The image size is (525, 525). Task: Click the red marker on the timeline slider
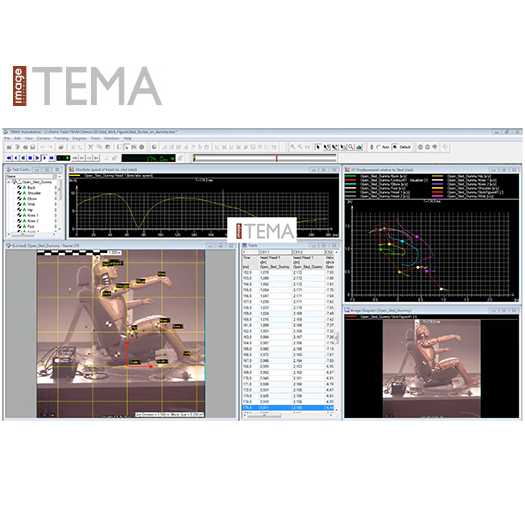[x=277, y=158]
